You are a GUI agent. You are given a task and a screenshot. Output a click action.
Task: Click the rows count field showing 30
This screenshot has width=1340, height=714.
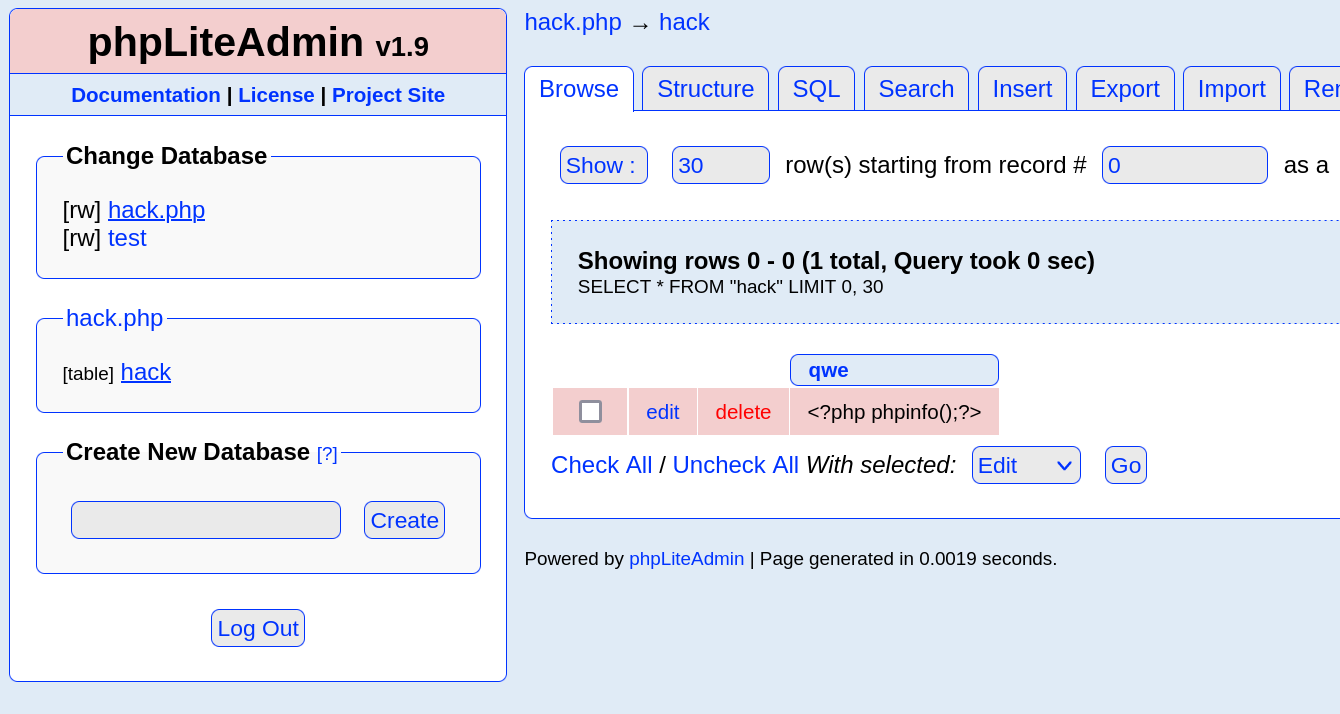click(721, 165)
